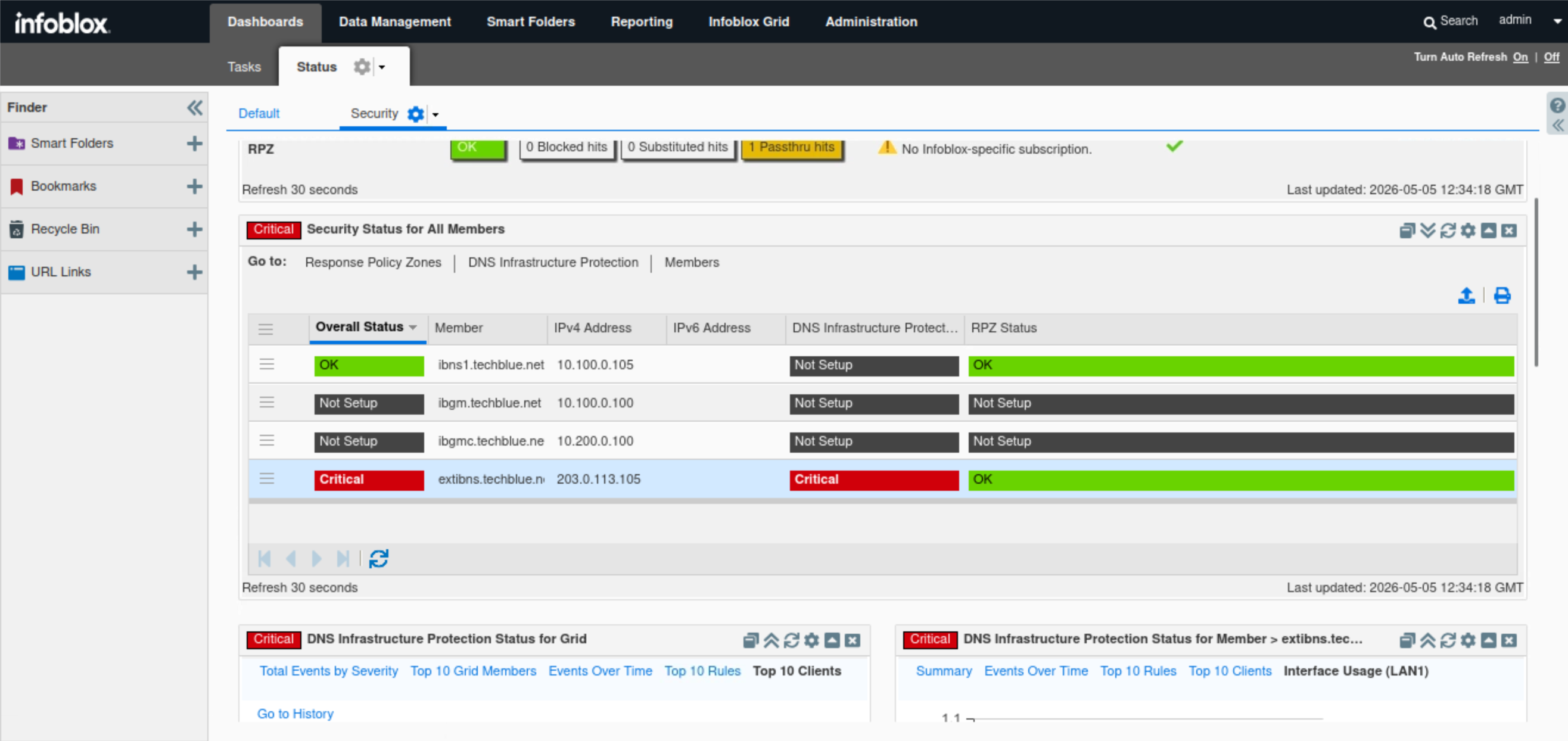
Task: Click the IPv4 Address column header
Action: [x=606, y=328]
